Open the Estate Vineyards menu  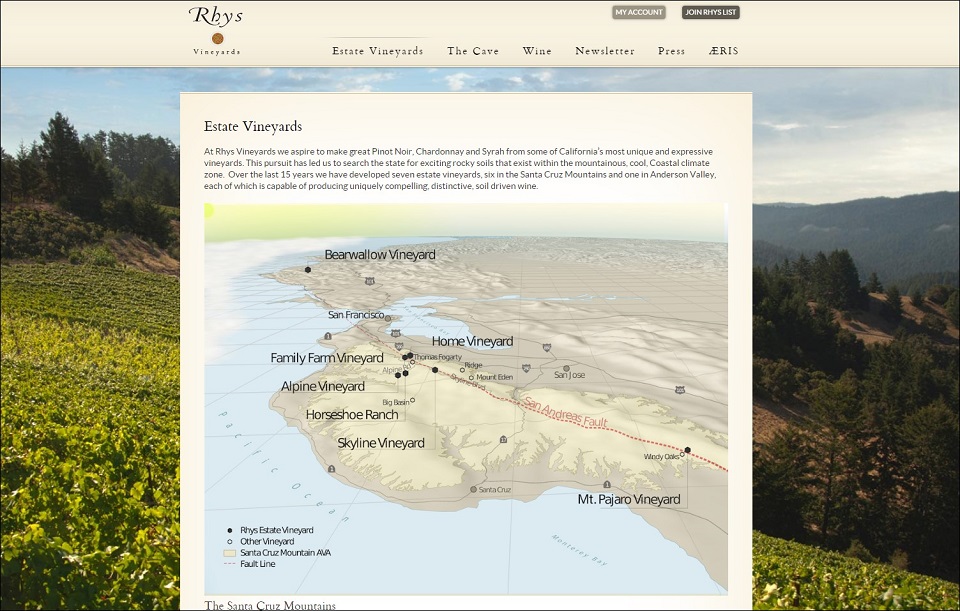[378, 51]
